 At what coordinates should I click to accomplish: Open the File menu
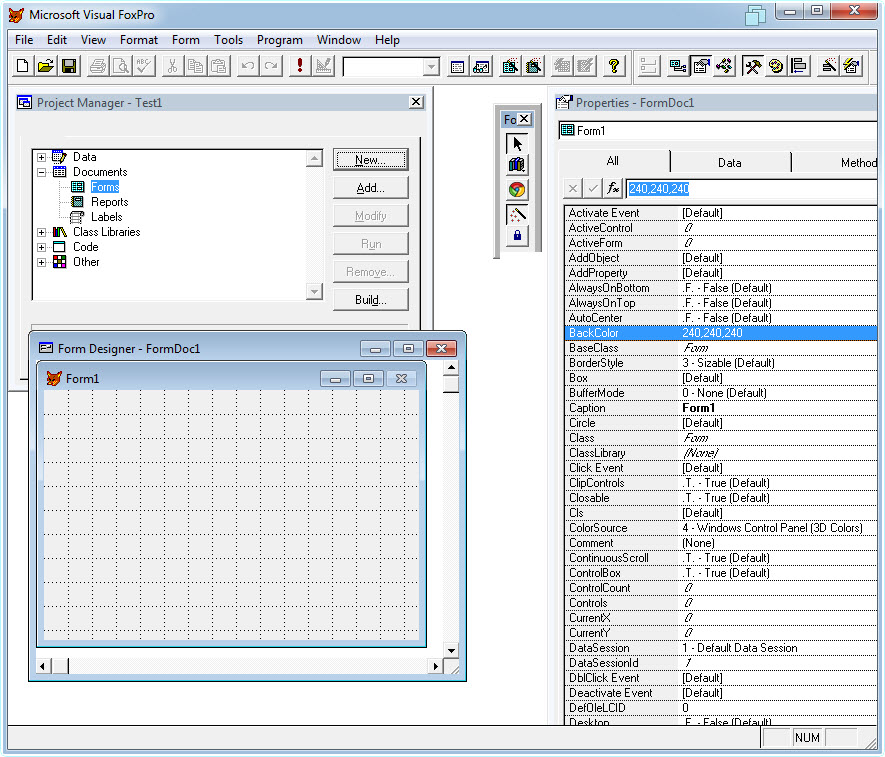(24, 40)
